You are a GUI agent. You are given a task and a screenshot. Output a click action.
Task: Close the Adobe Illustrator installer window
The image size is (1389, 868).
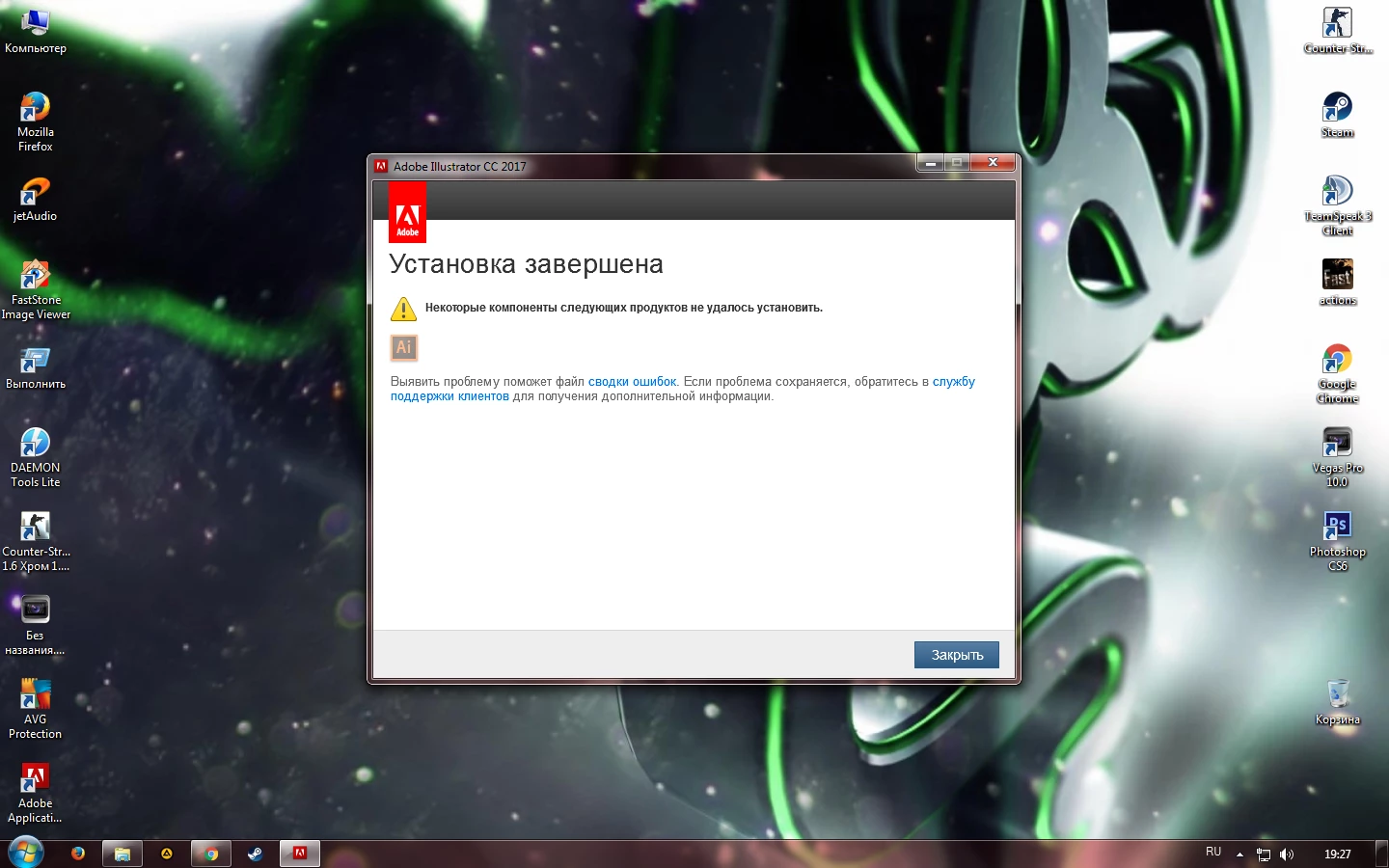pyautogui.click(x=993, y=163)
